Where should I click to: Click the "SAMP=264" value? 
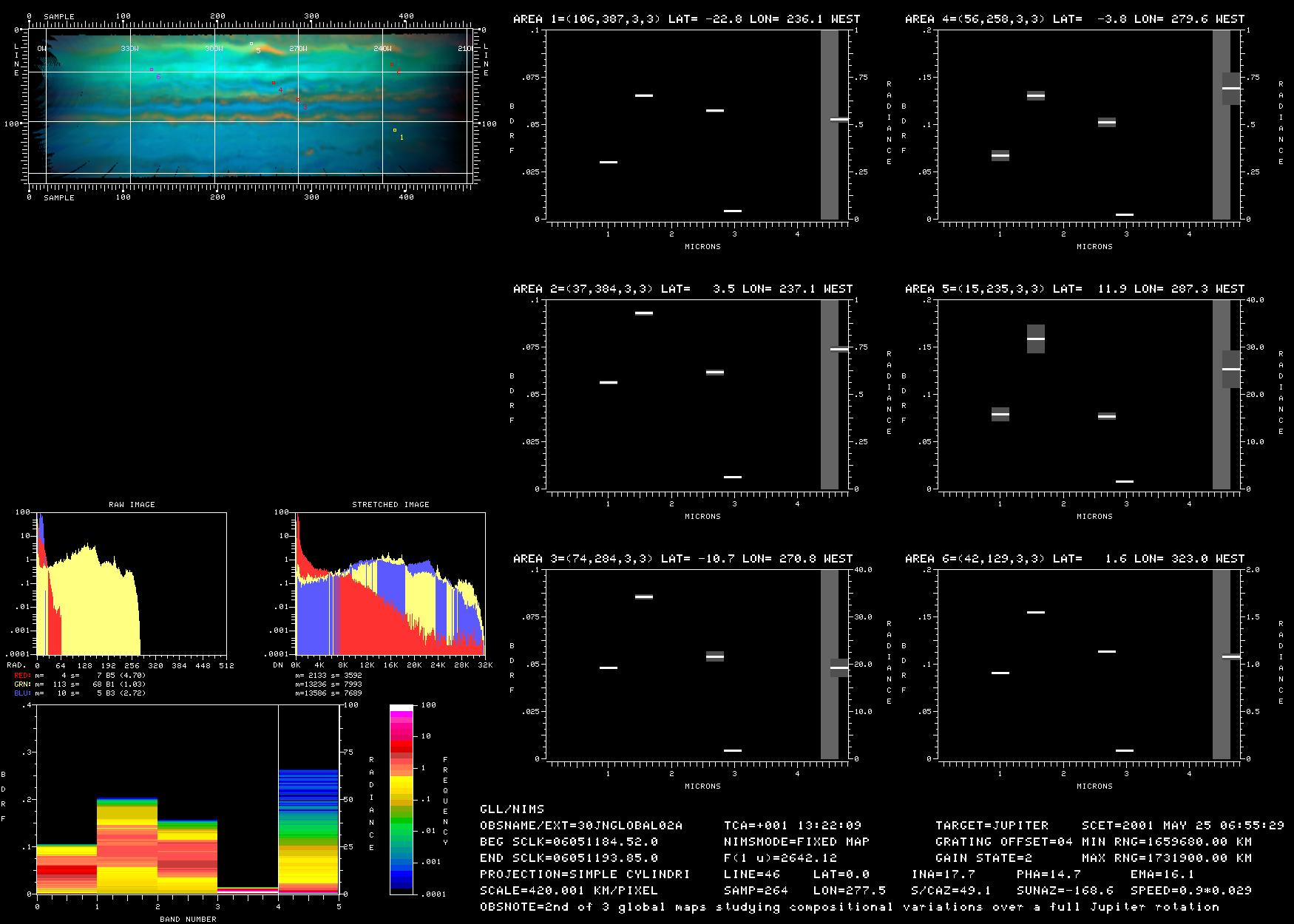[x=756, y=891]
